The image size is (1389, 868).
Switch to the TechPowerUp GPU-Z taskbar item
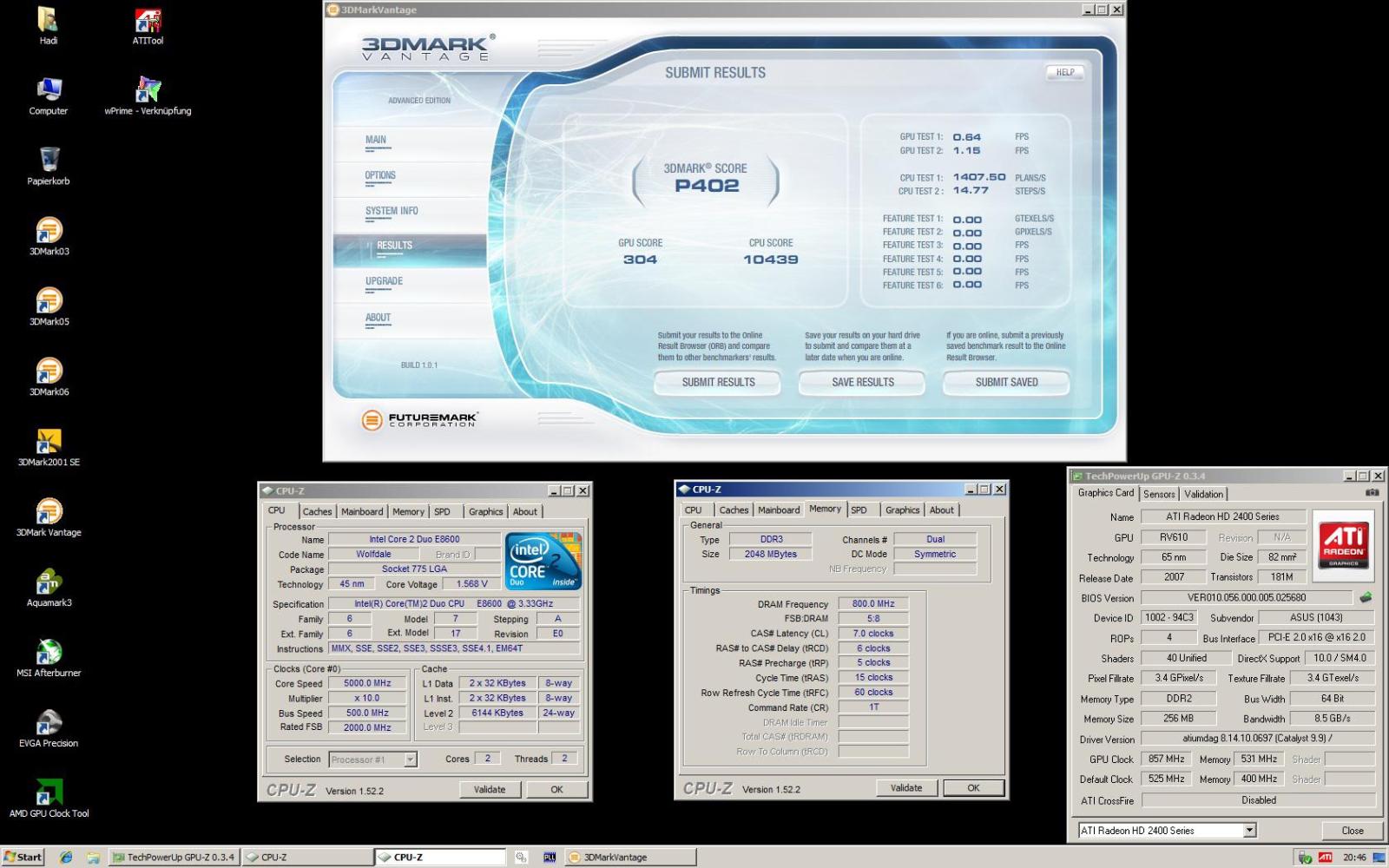coord(173,857)
